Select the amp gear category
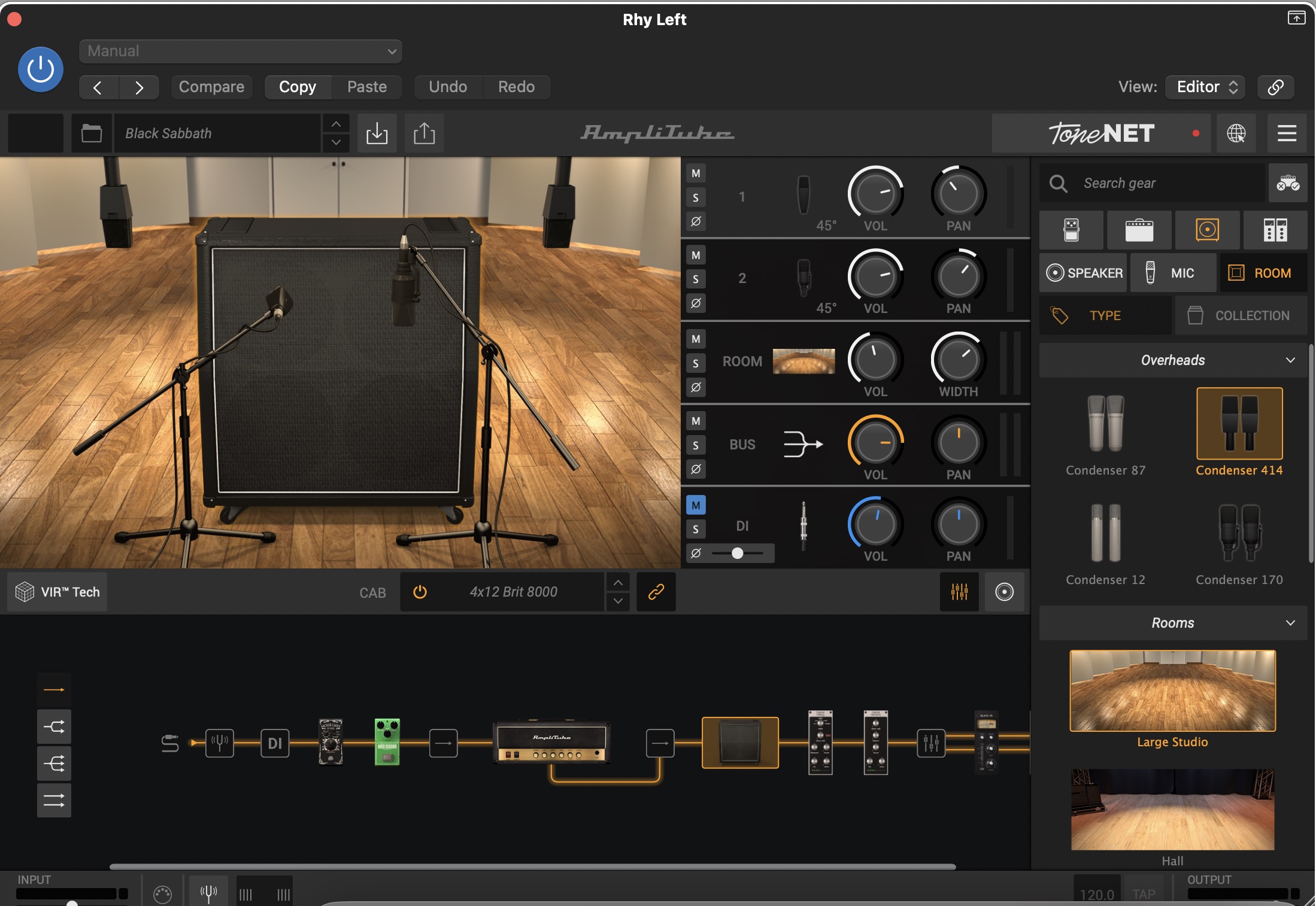 coord(1139,230)
